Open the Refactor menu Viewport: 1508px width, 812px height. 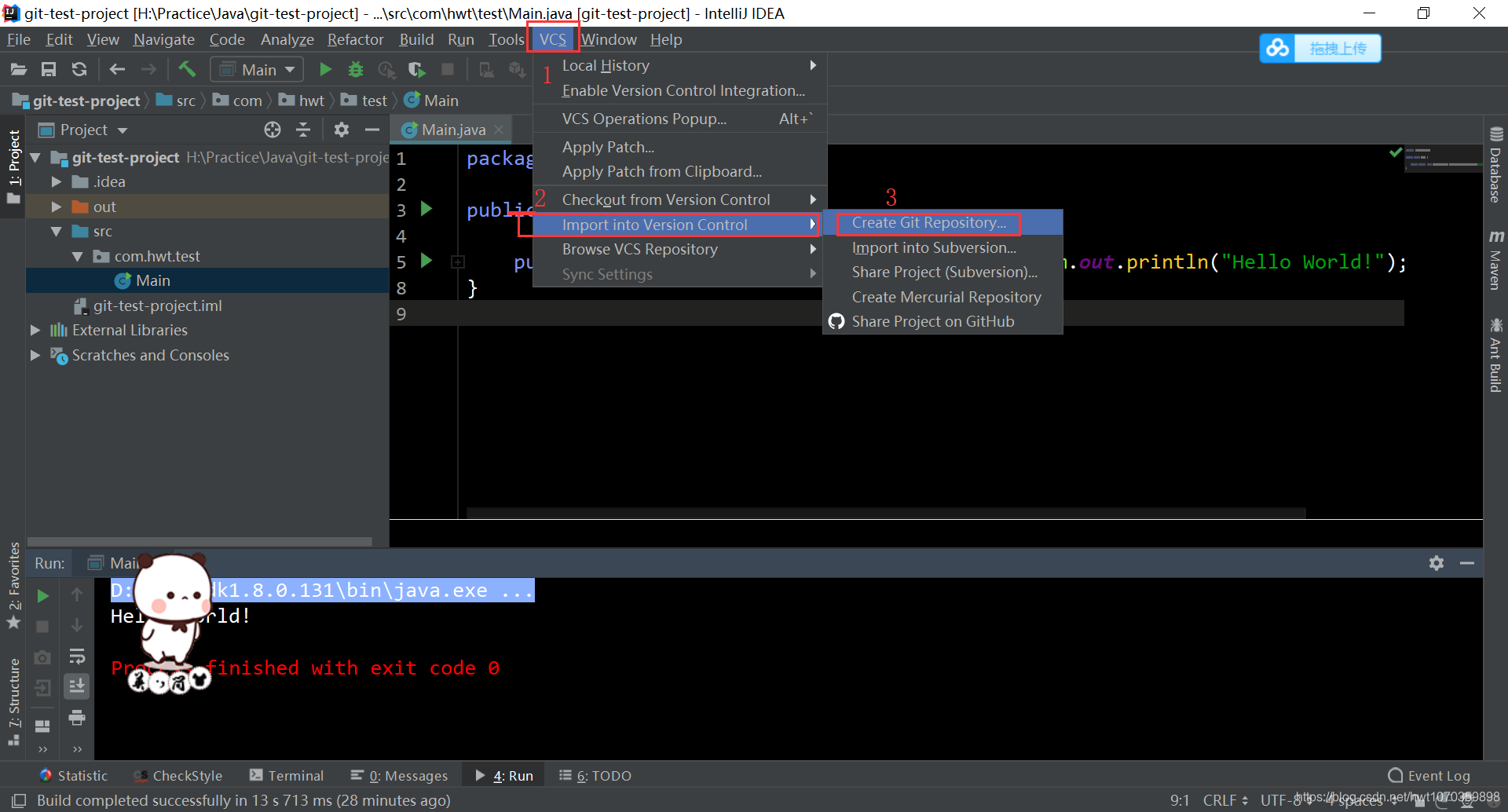coord(356,39)
